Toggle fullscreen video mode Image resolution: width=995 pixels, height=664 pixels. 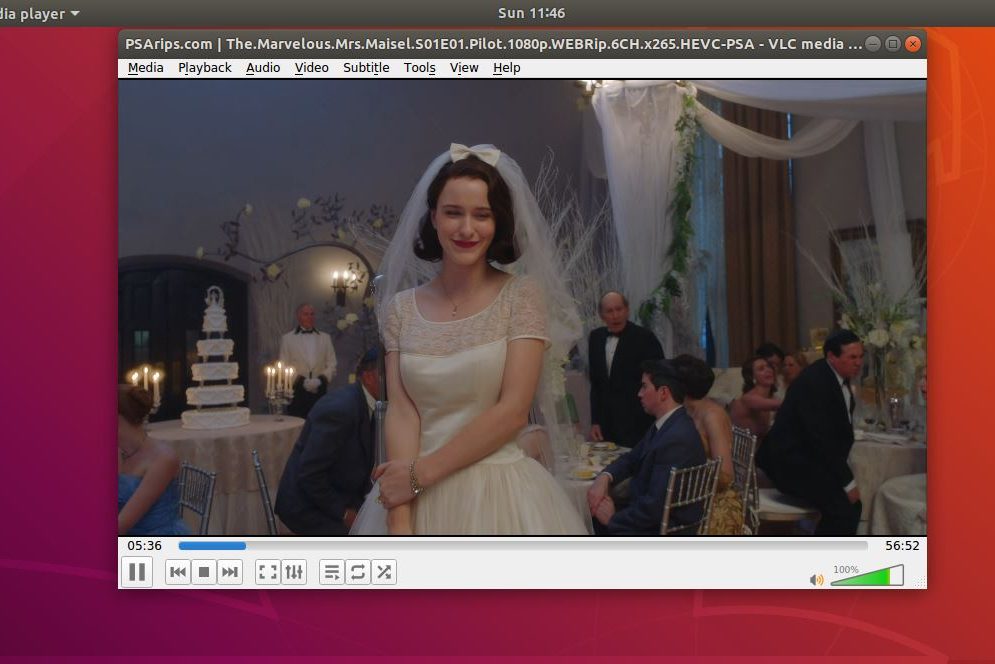[x=267, y=572]
